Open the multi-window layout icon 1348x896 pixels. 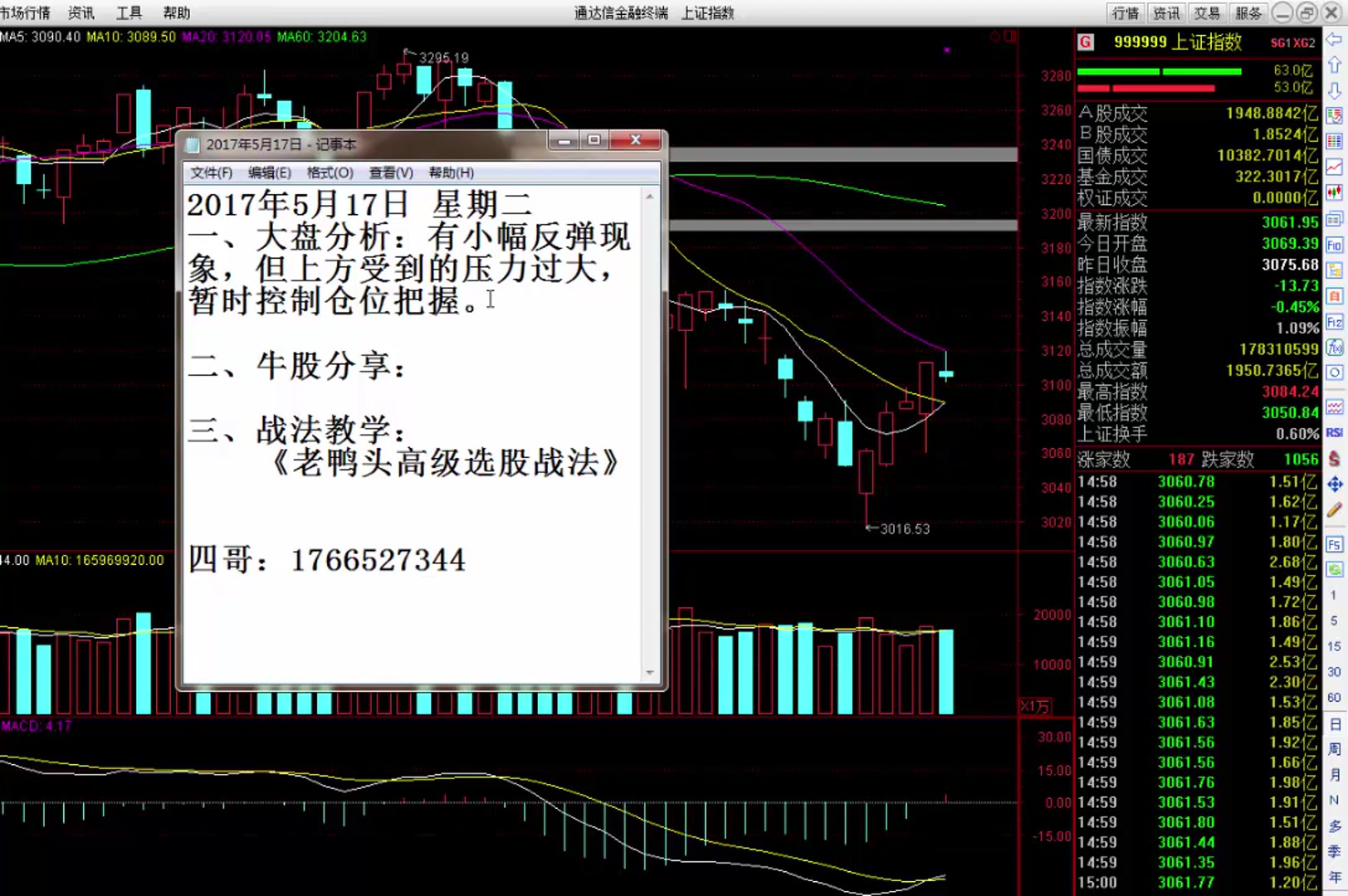[1335, 219]
